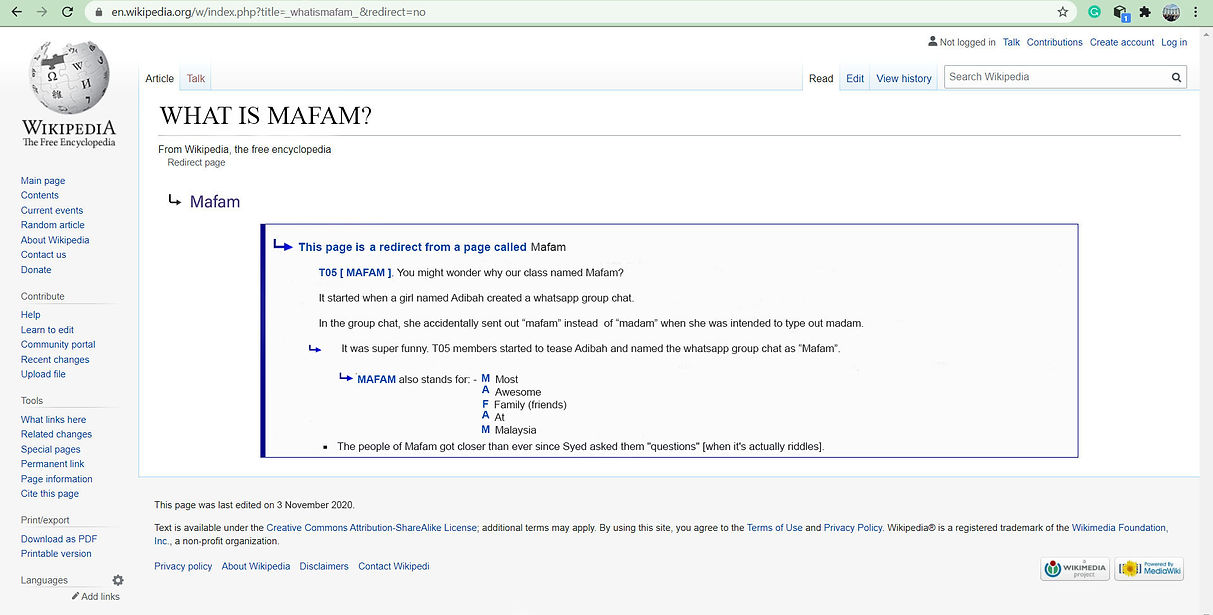Open Talk link in user bar
The width and height of the screenshot is (1213, 615).
pyautogui.click(x=1011, y=42)
